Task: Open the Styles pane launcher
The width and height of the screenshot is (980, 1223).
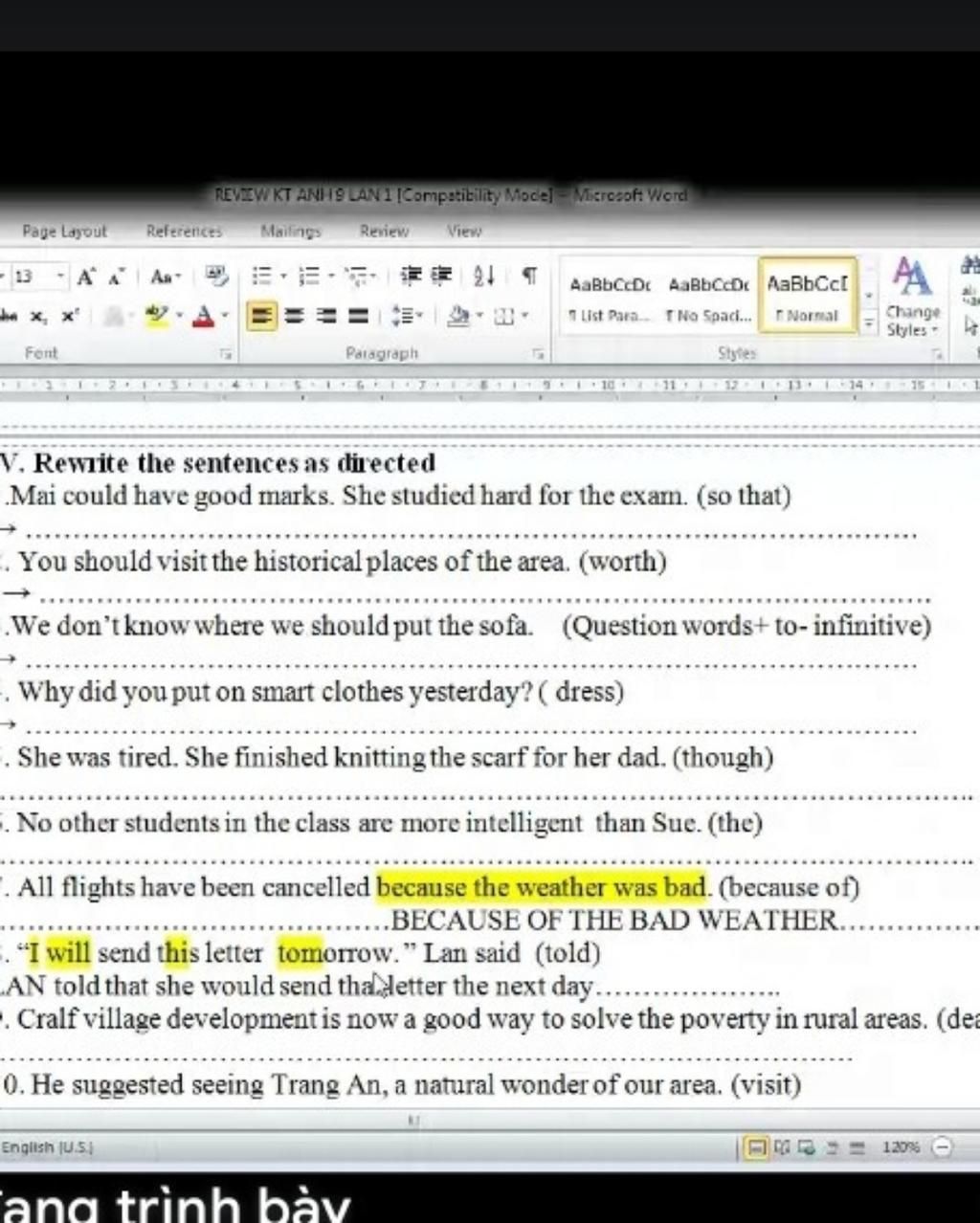Action: click(x=940, y=354)
